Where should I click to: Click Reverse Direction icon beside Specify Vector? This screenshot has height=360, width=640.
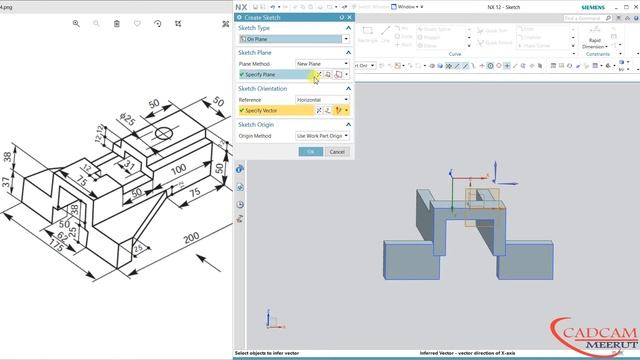click(x=319, y=111)
